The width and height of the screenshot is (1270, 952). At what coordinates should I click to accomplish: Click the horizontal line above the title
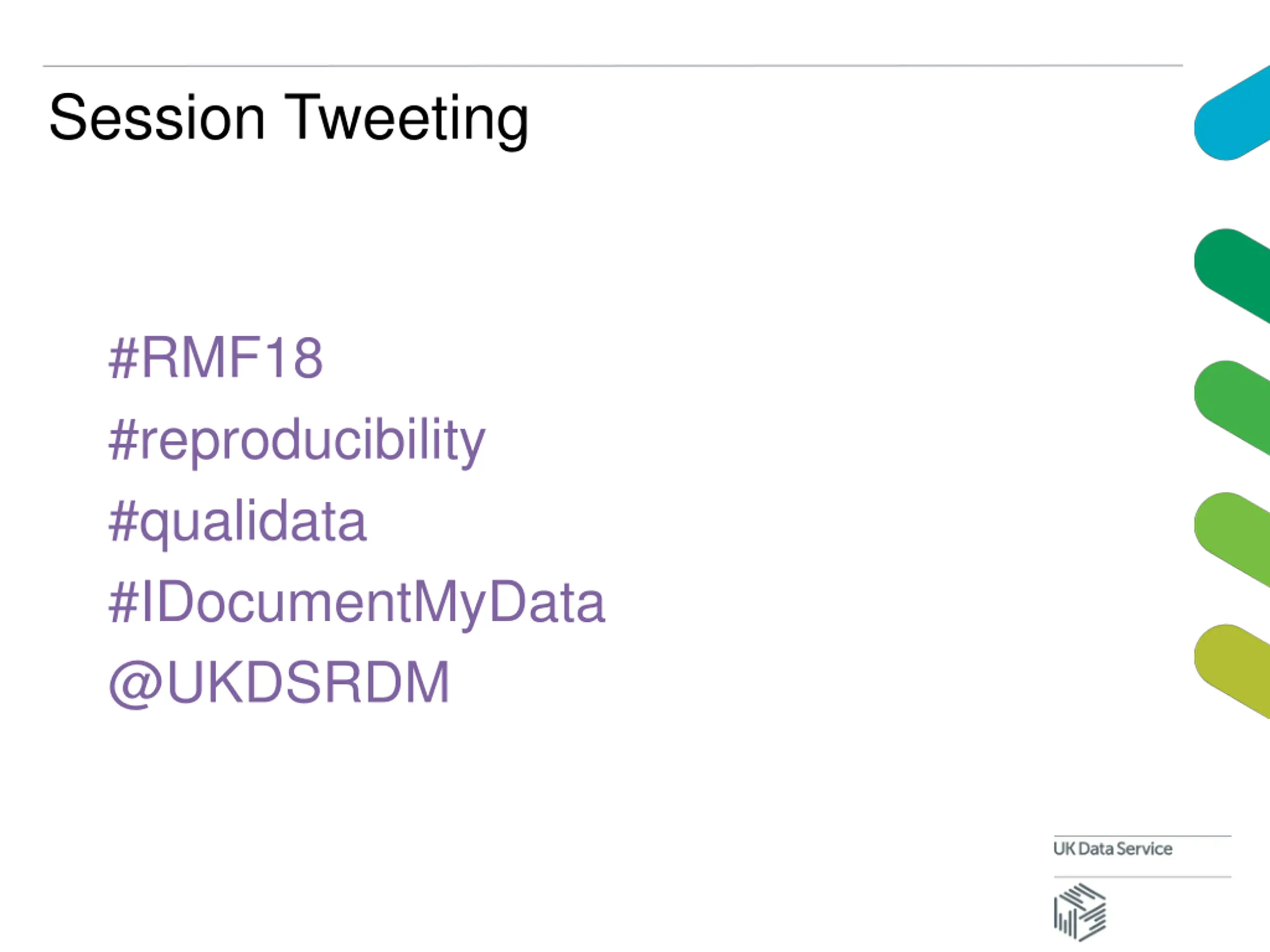click(613, 66)
